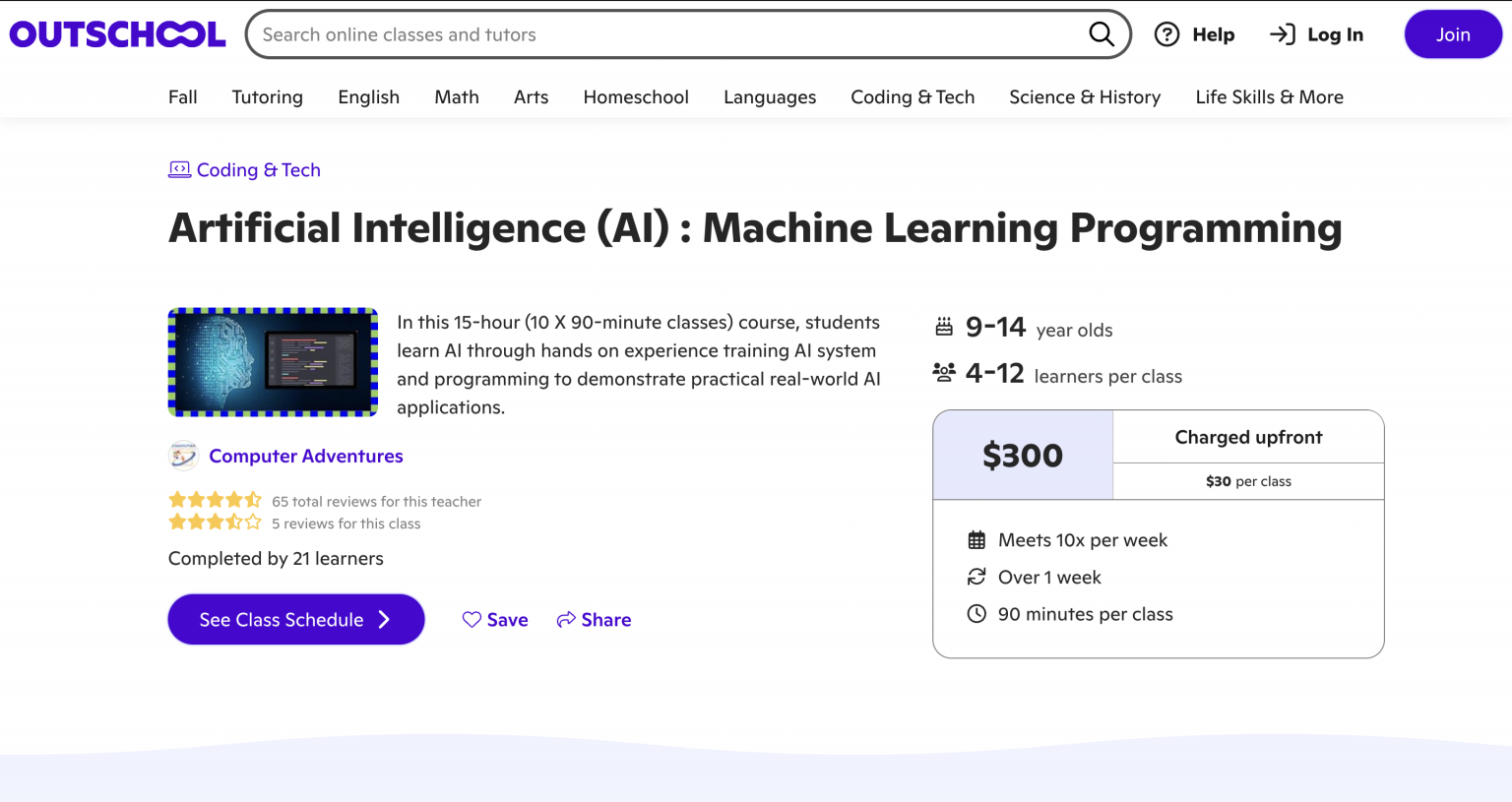Click the Outschool logo
The height and width of the screenshot is (802, 1512).
tap(116, 32)
